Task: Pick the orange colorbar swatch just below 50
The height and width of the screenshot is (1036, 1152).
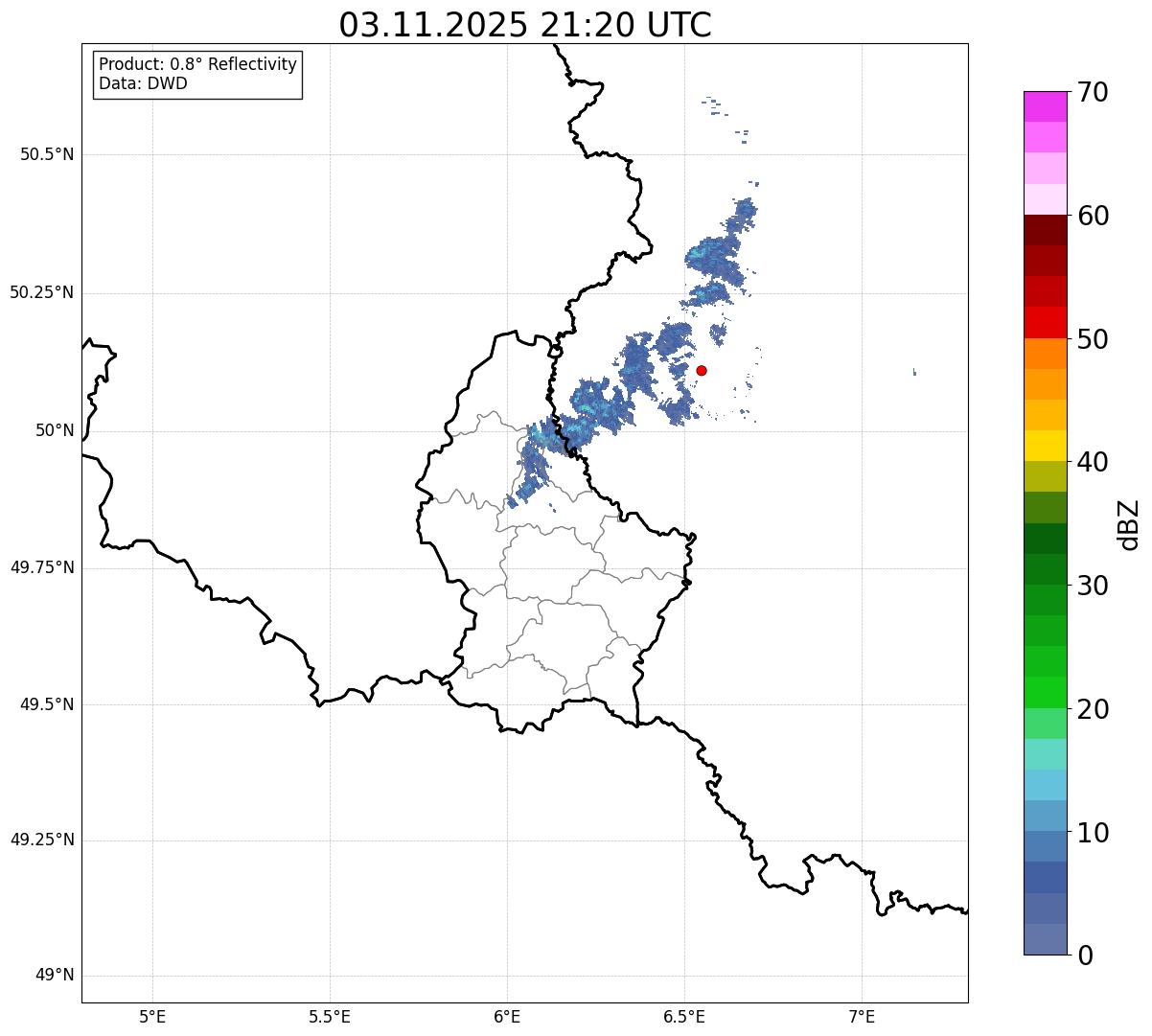Action: click(1046, 354)
